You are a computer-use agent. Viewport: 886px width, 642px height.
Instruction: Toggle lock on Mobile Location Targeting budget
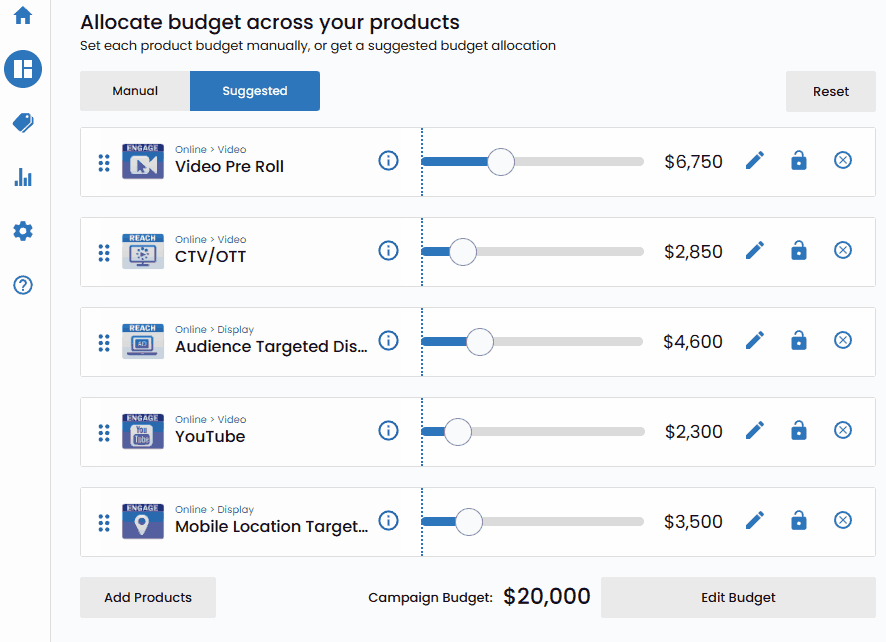tap(799, 521)
